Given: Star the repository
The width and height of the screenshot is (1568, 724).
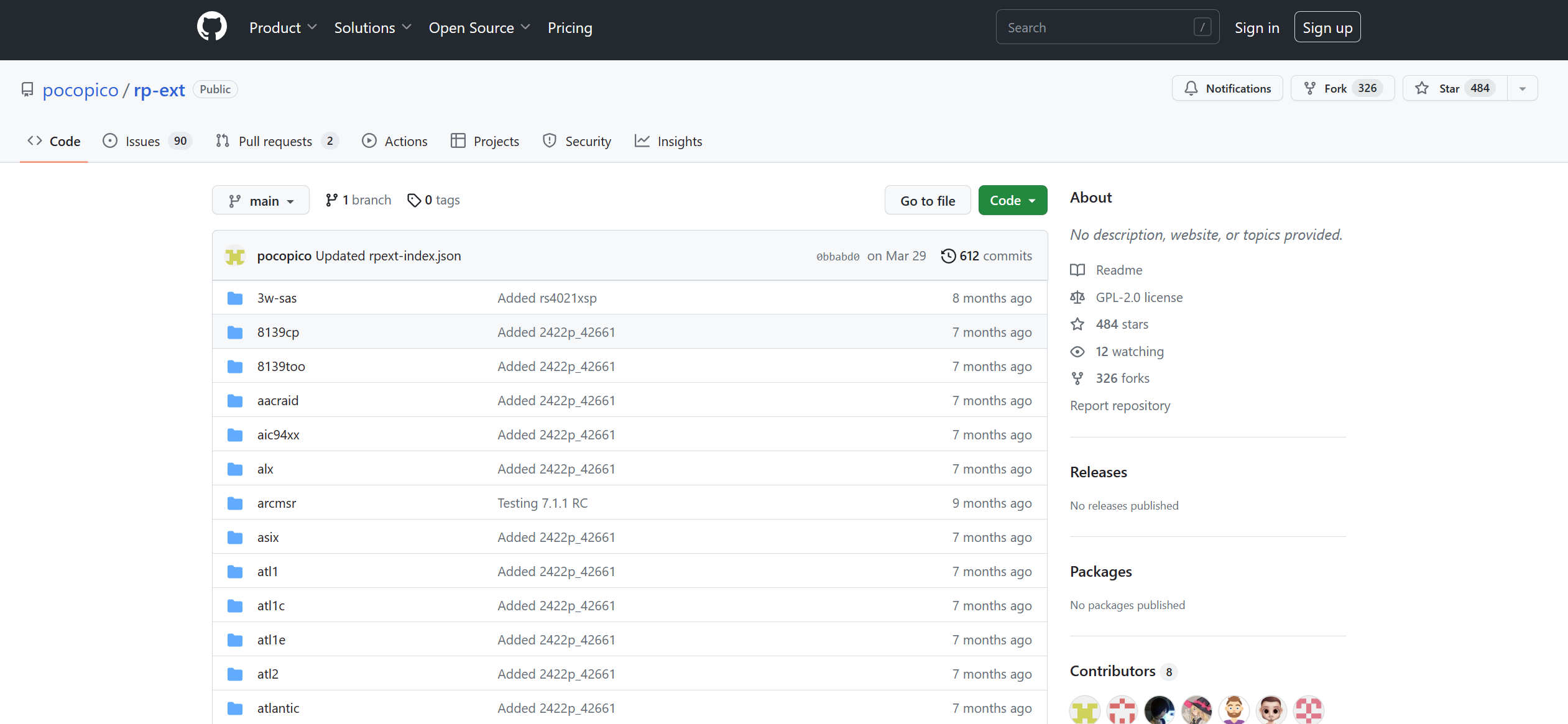Looking at the screenshot, I should pos(1455,89).
